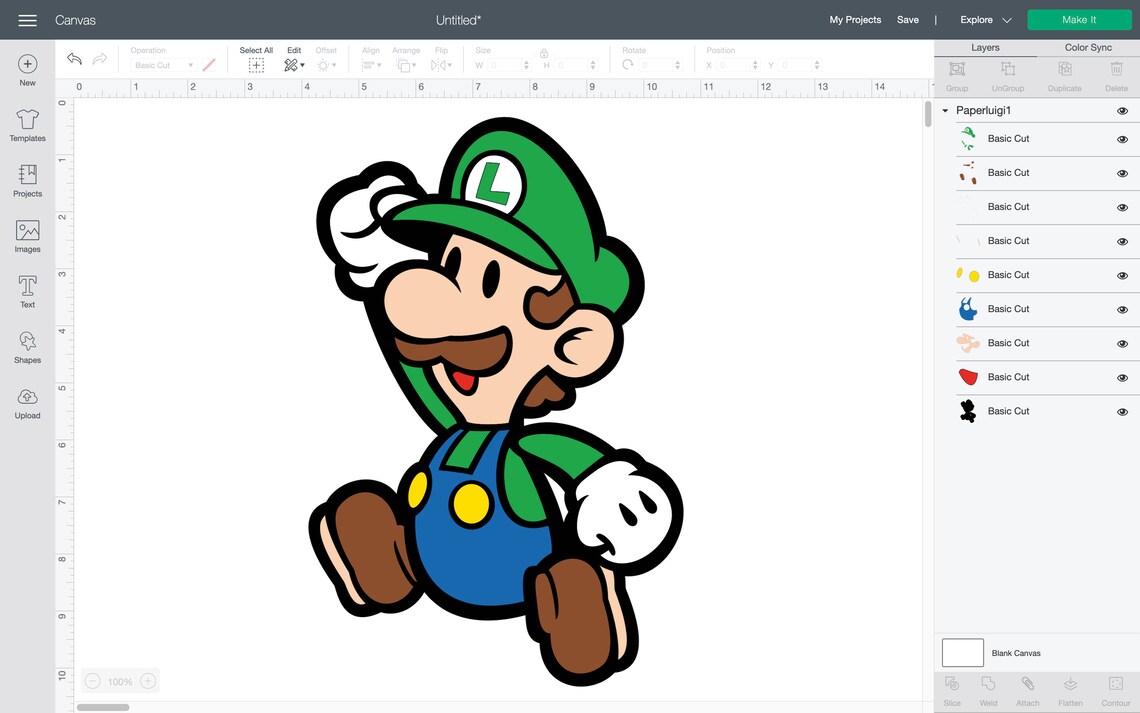Viewport: 1140px width, 713px height.
Task: Select the Weld tool
Action: pyautogui.click(x=989, y=689)
